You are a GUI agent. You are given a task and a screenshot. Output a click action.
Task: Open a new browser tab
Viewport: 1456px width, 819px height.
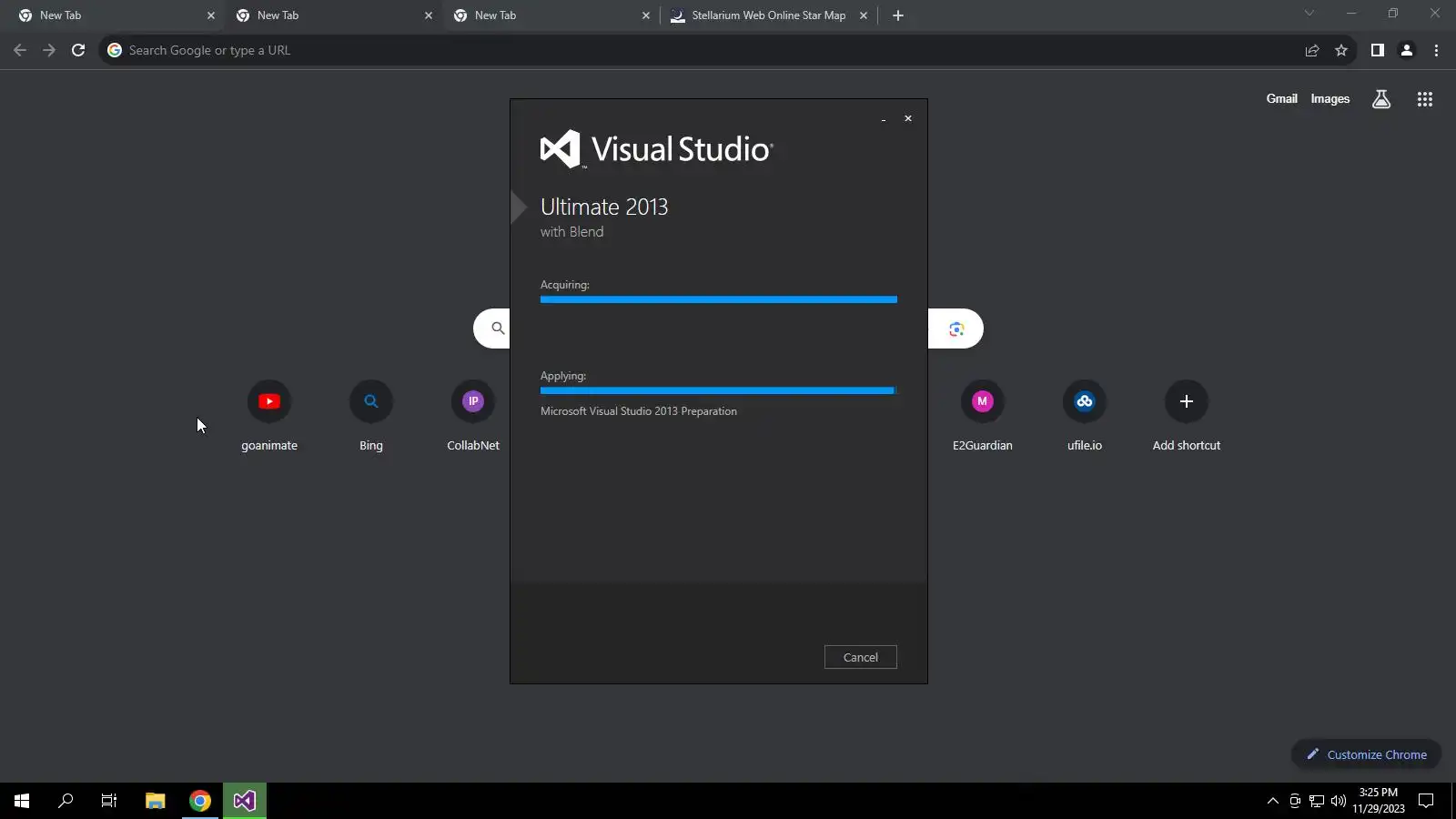898,15
